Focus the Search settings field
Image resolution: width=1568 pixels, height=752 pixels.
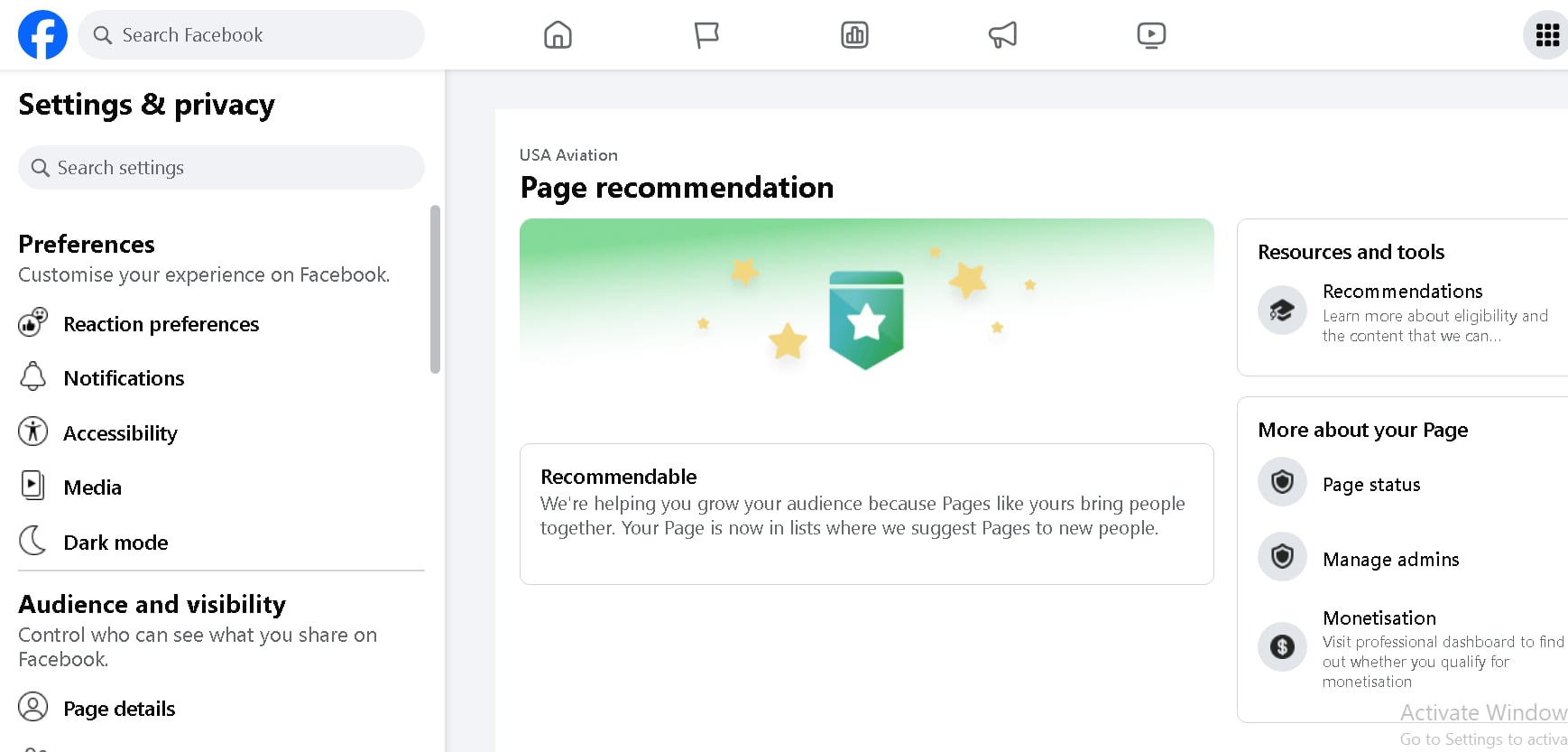click(x=221, y=168)
